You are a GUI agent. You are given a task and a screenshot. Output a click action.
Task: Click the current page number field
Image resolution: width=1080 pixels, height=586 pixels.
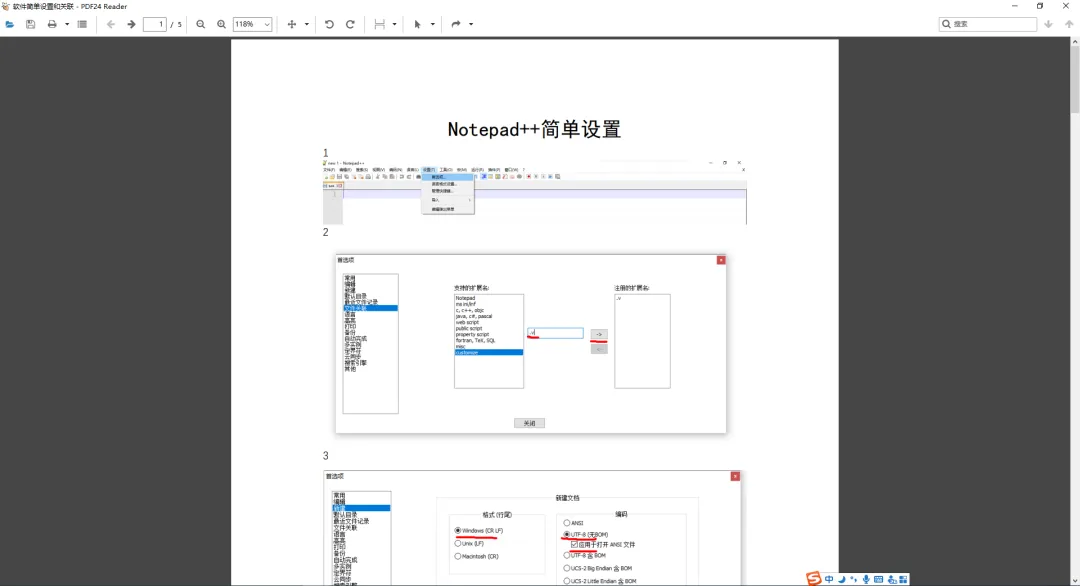pos(155,24)
